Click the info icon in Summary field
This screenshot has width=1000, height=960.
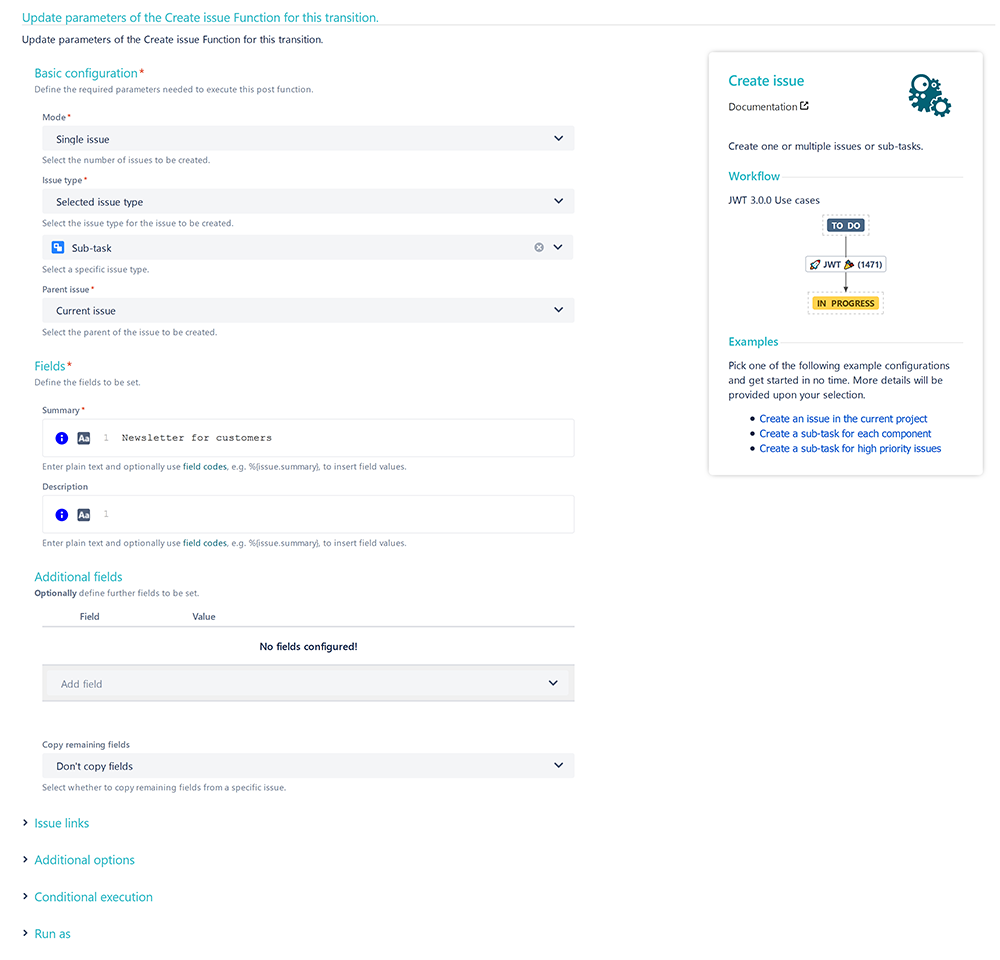click(61, 438)
